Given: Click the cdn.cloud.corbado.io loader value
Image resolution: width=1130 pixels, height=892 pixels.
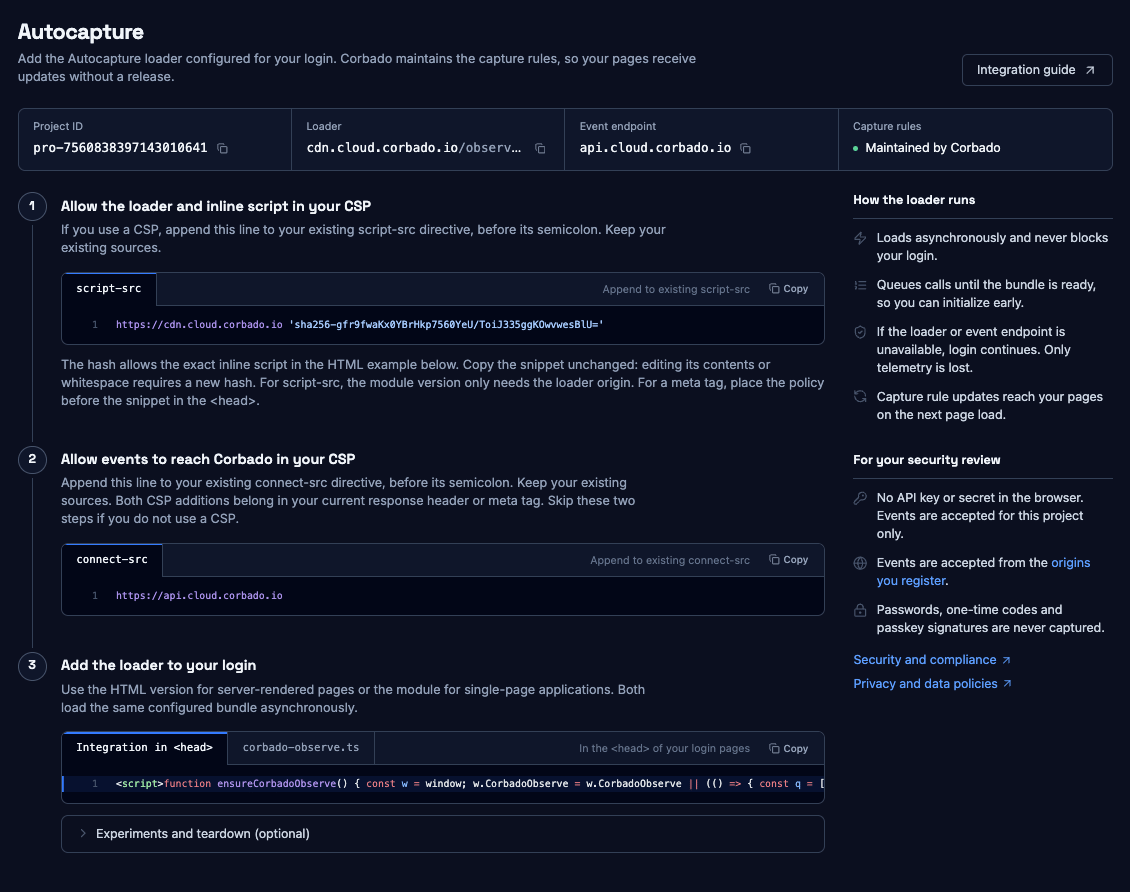Looking at the screenshot, I should pos(414,148).
